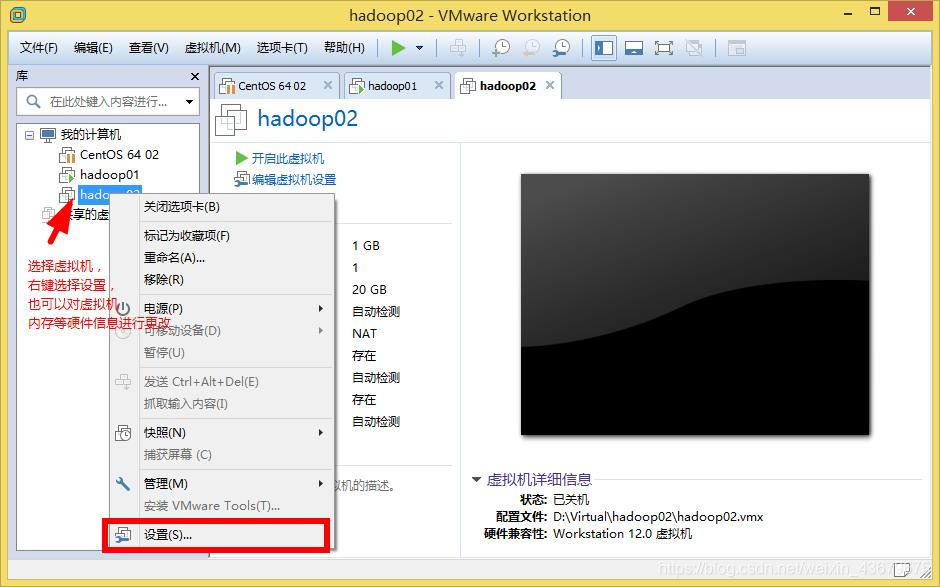Click the hadoop02 VM icon in library tree
Viewport: 940px width, 587px height.
(x=67, y=194)
